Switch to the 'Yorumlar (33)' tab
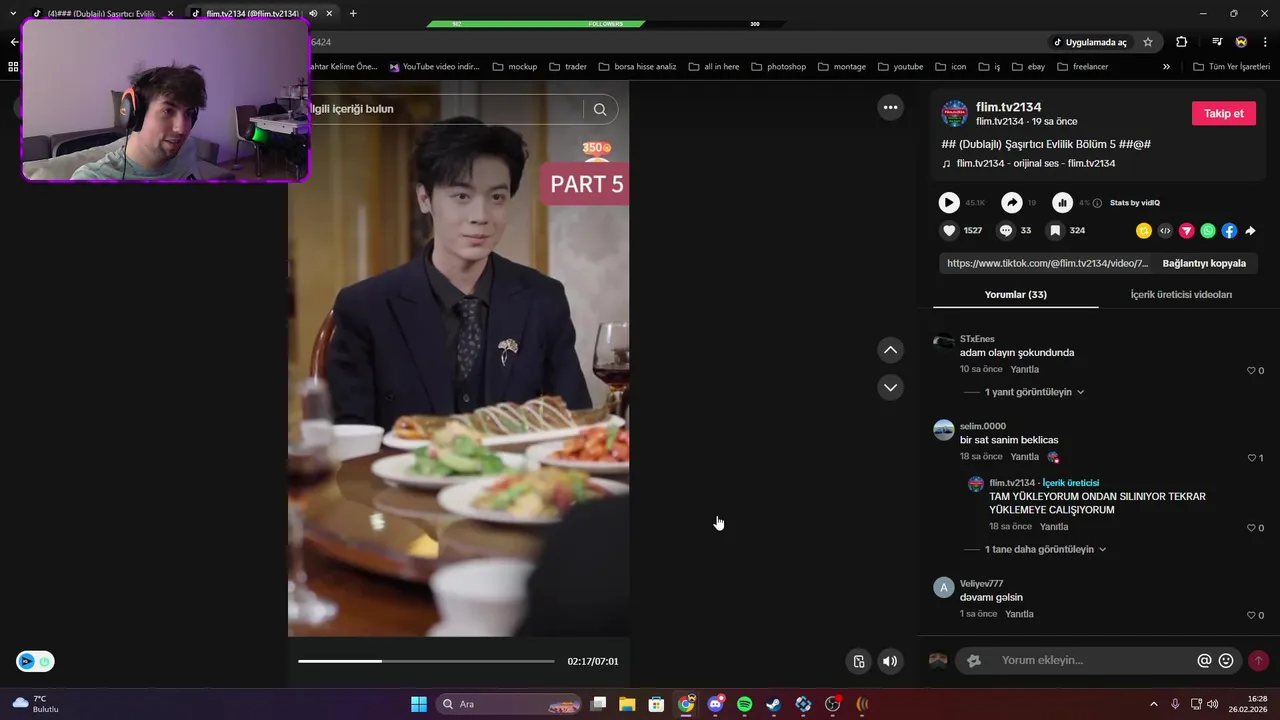The image size is (1280, 720). tap(1015, 295)
